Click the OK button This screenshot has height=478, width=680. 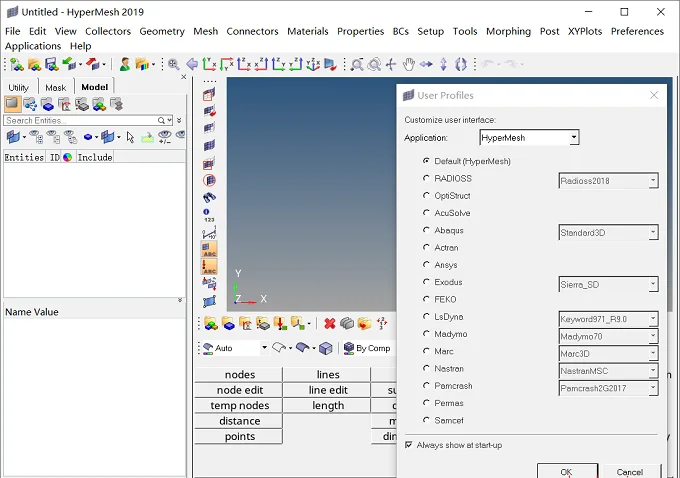tap(567, 471)
